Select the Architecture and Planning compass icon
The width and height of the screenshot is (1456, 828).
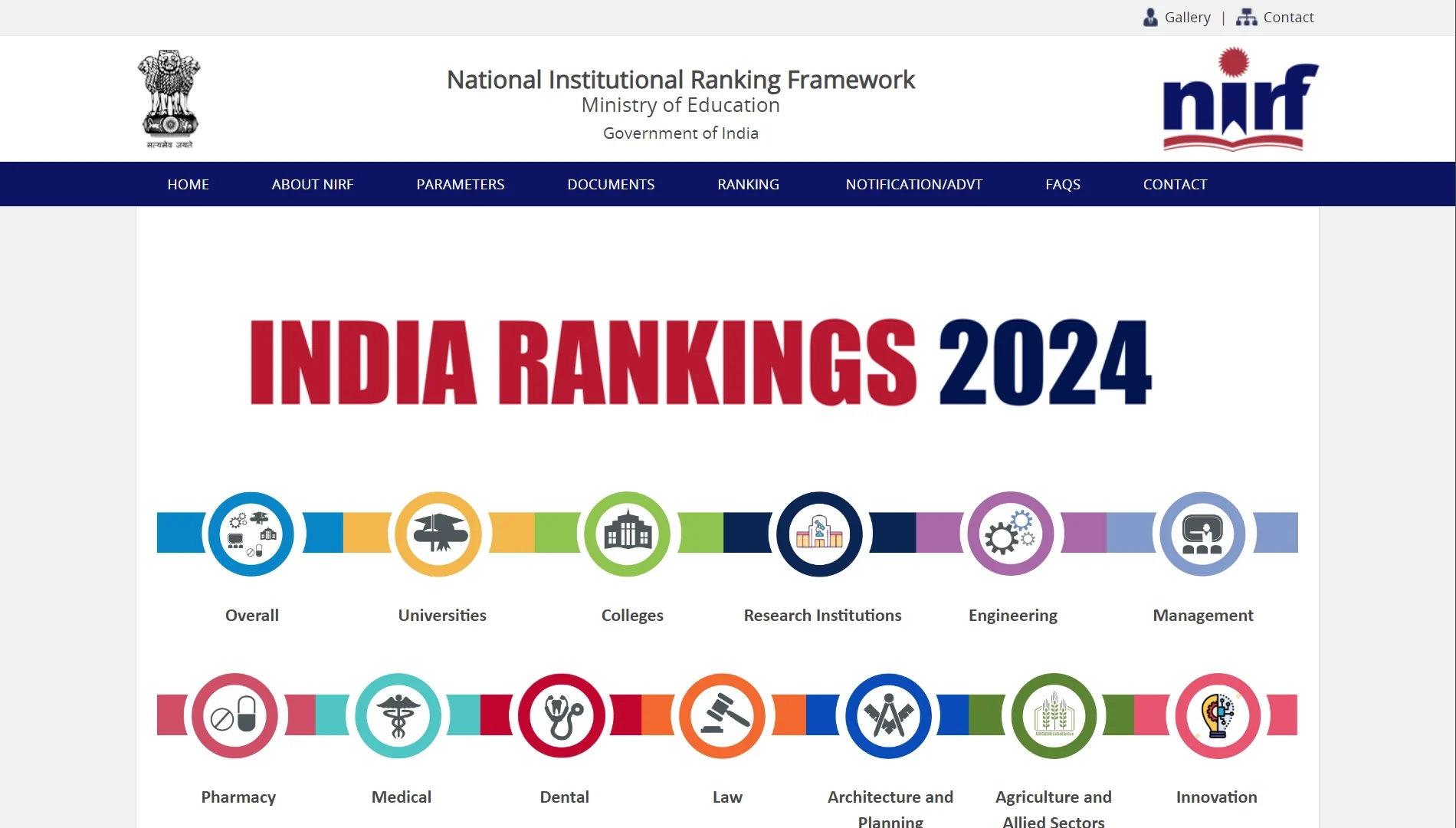pos(888,716)
